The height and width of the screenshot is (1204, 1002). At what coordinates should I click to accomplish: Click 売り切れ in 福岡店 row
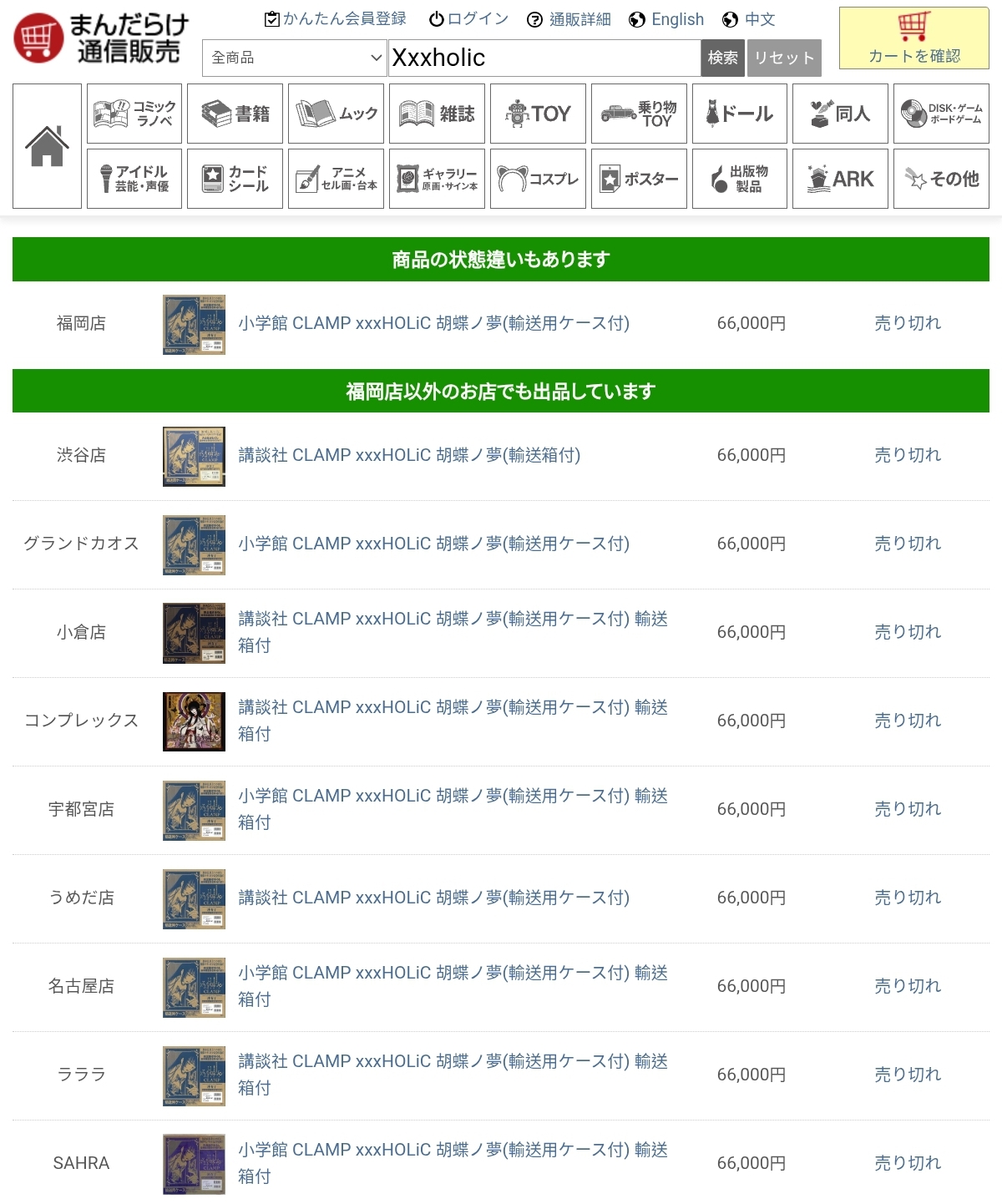[908, 323]
